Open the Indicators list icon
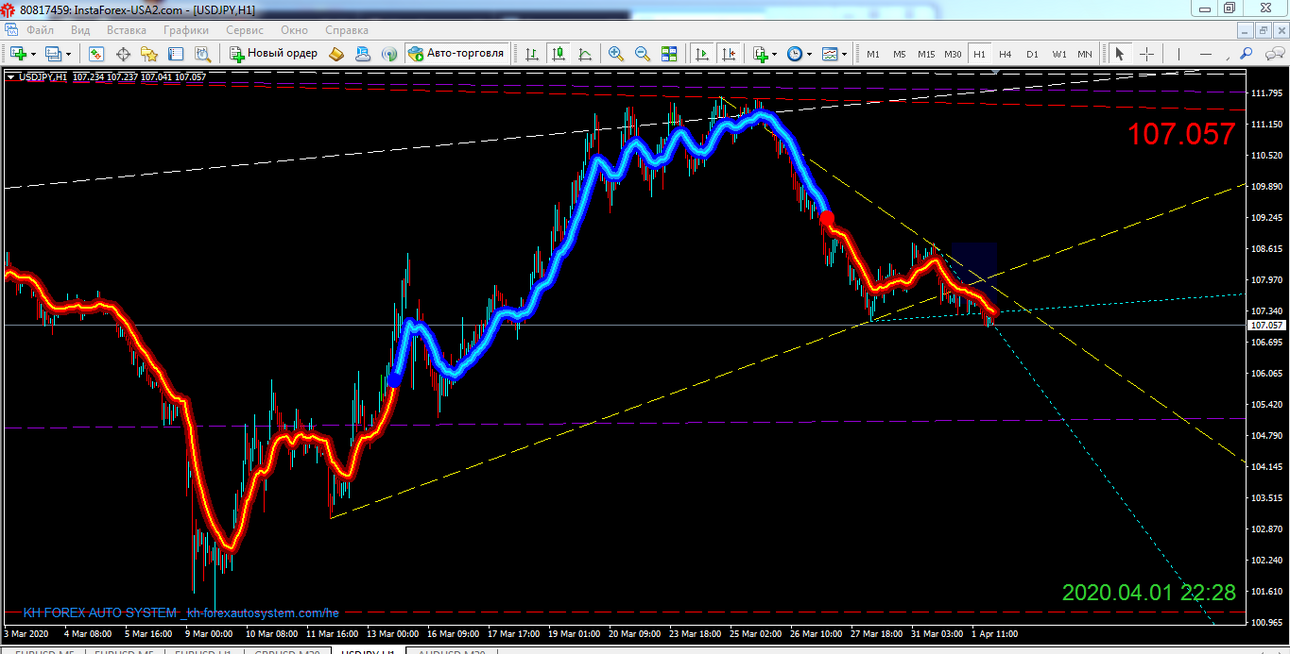1290x654 pixels. [761, 53]
